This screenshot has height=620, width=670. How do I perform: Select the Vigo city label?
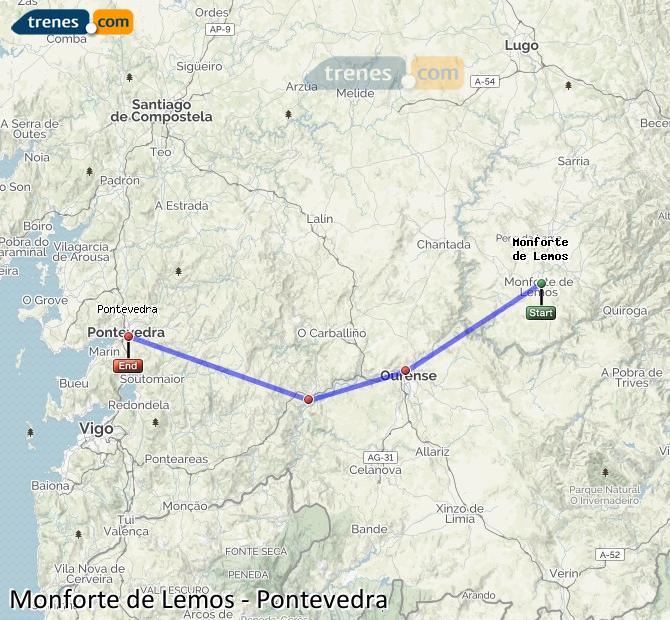tap(96, 429)
